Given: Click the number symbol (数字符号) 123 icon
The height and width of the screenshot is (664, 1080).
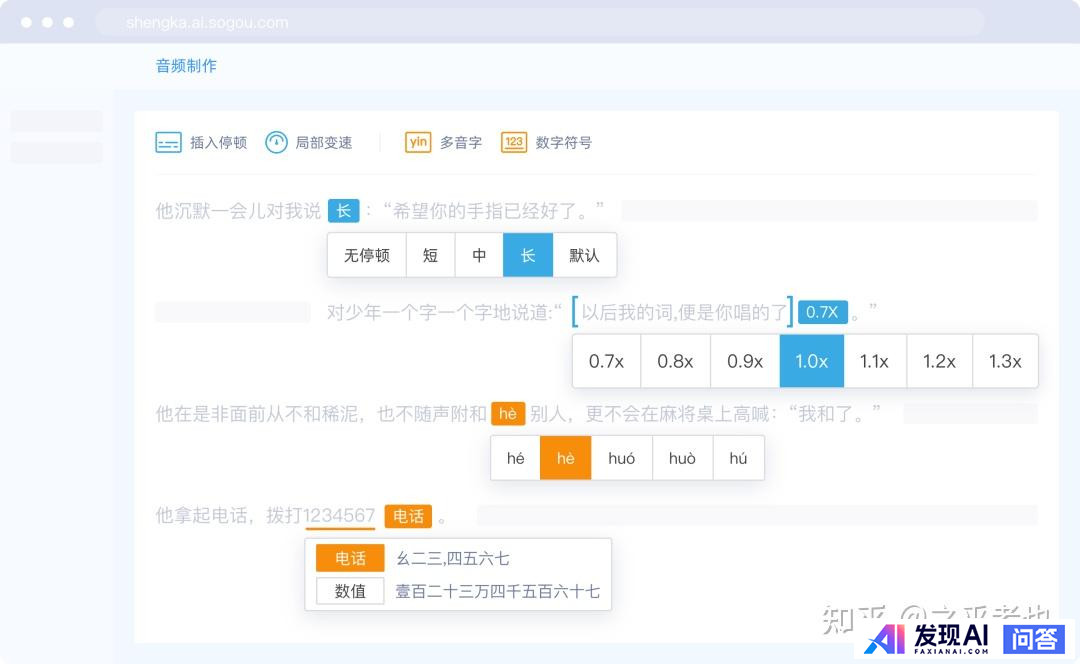Looking at the screenshot, I should [514, 143].
